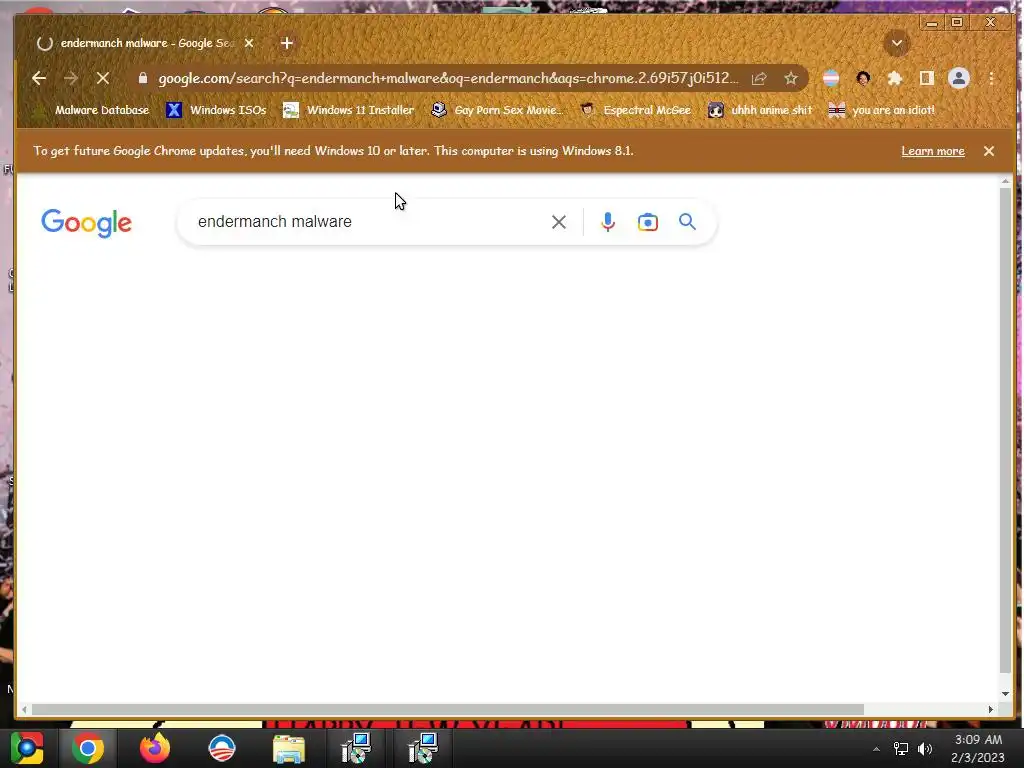Click the Google logo
Viewport: 1024px width, 768px height.
86,223
